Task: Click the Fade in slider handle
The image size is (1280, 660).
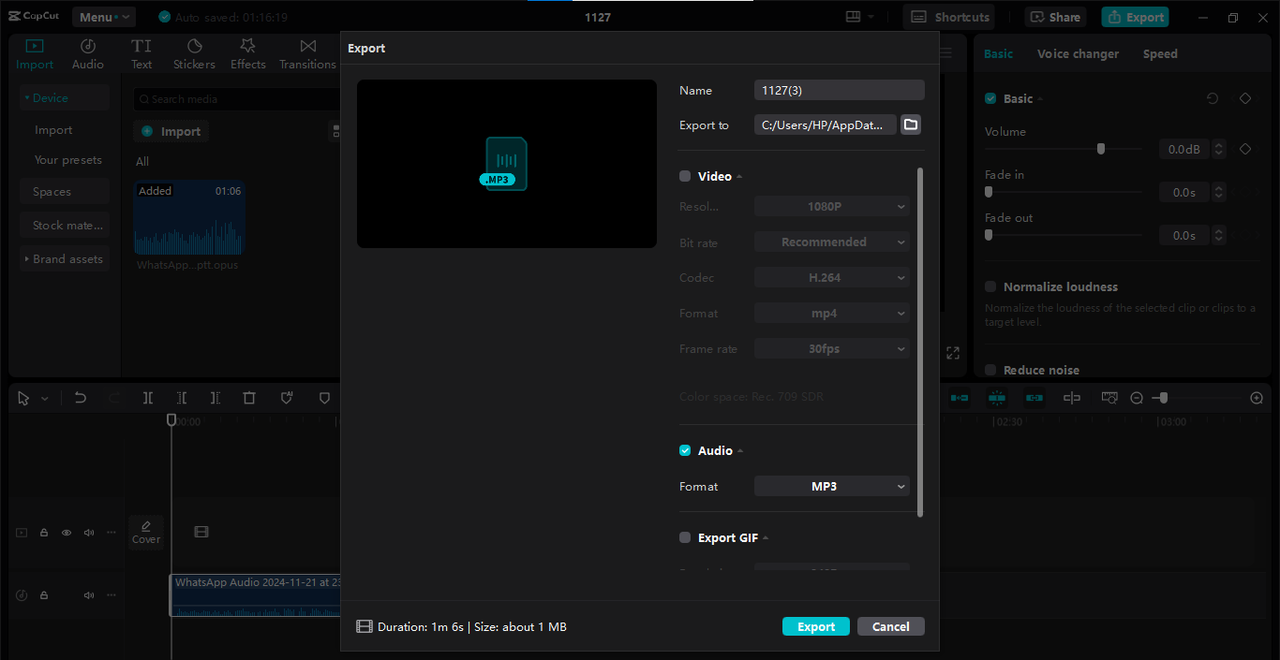Action: [x=989, y=192]
